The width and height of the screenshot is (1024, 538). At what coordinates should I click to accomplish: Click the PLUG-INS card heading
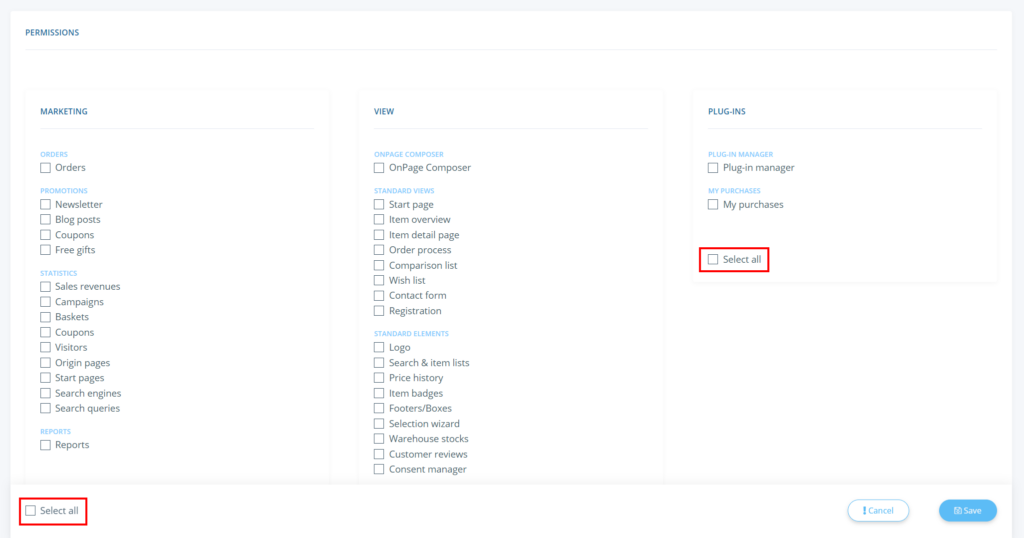(x=727, y=112)
